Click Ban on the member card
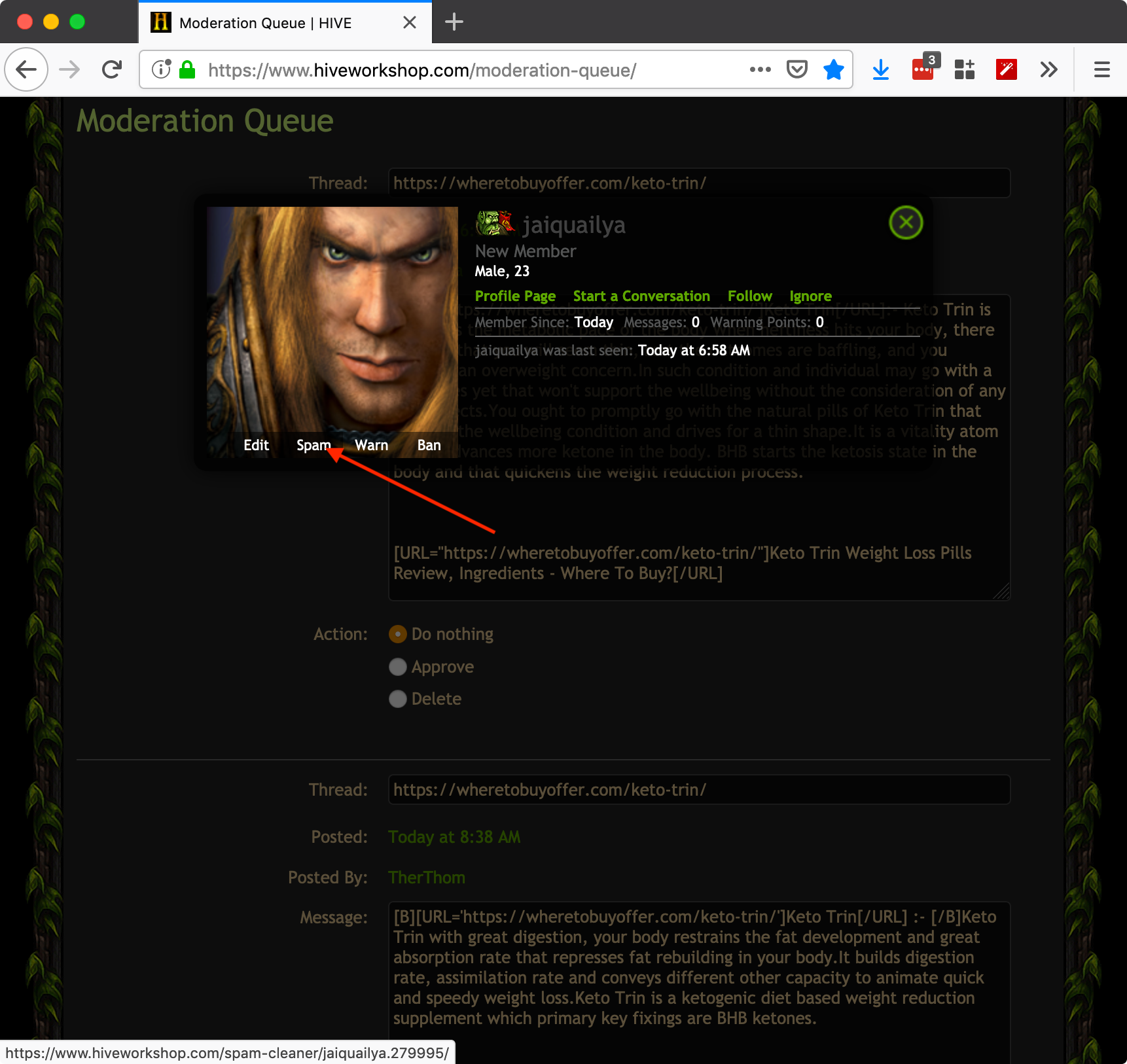Viewport: 1127px width, 1064px height. pos(429,446)
